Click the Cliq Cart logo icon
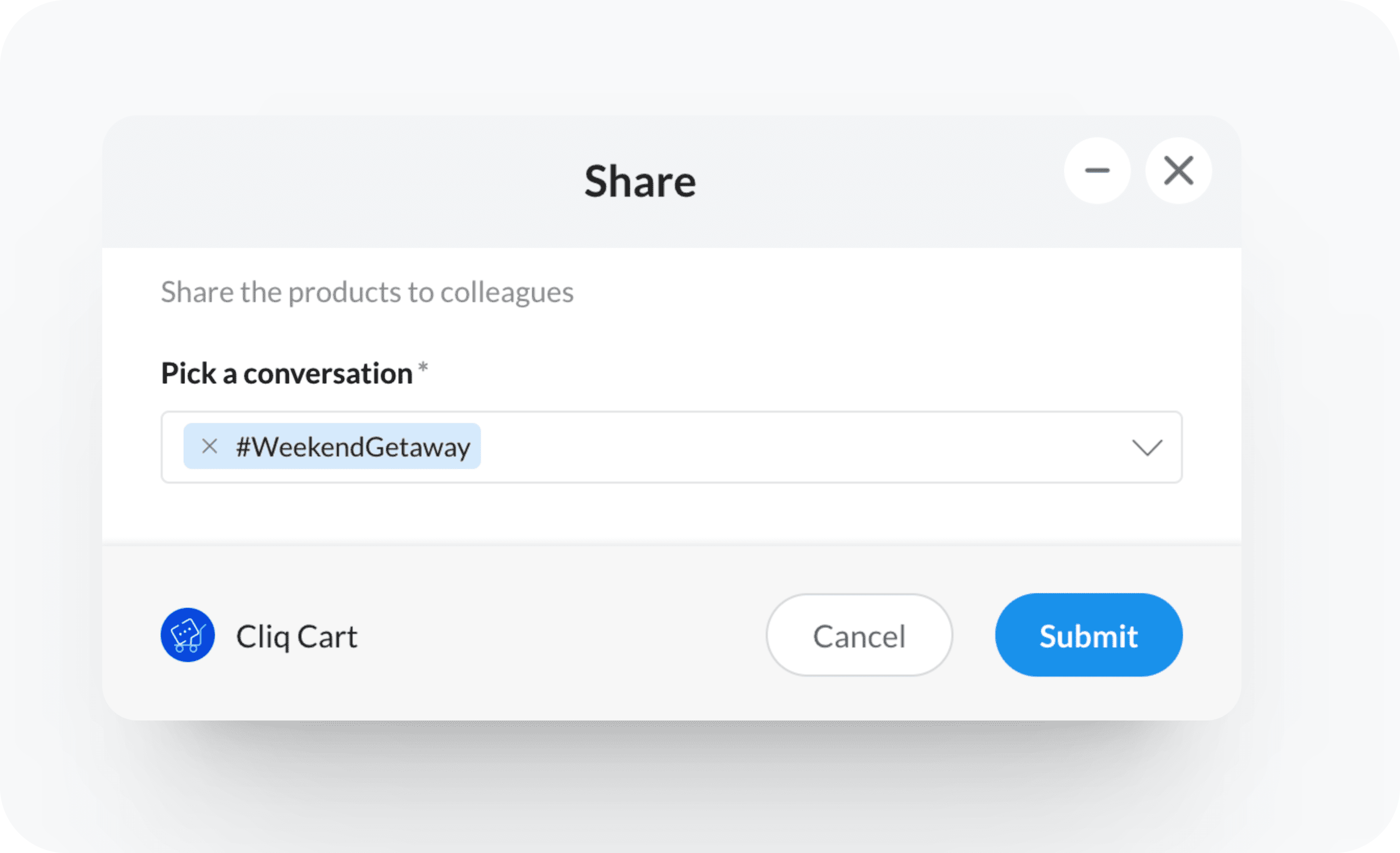Viewport: 1400px width, 853px height. pyautogui.click(x=188, y=635)
